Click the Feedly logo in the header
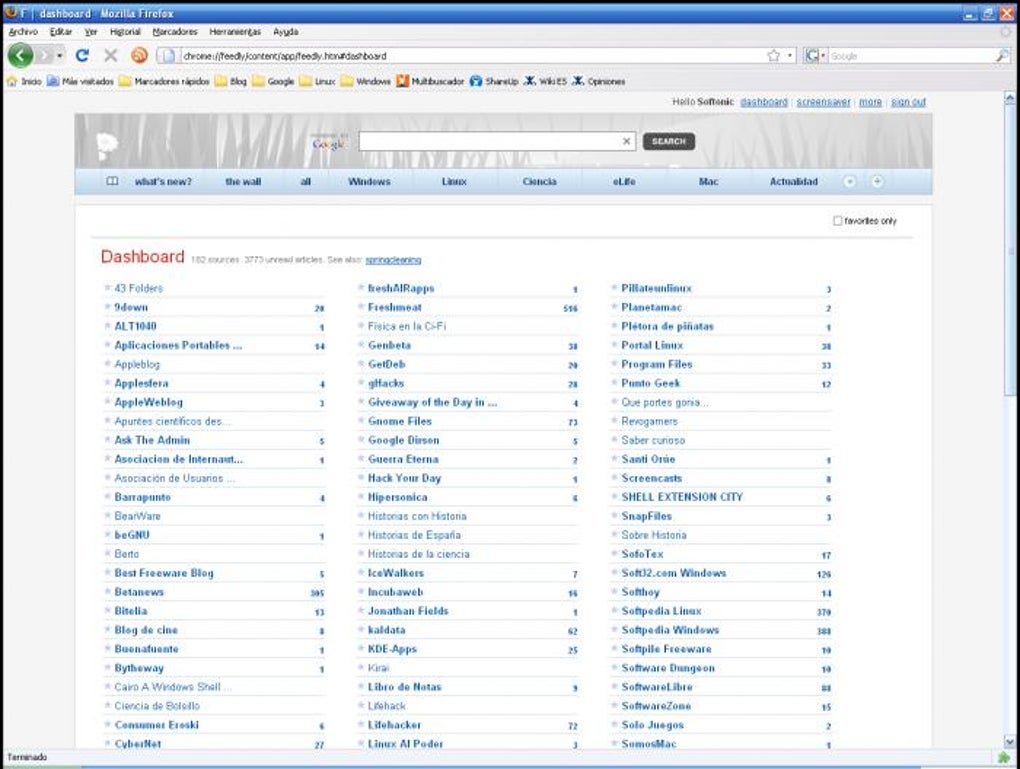 click(x=107, y=146)
